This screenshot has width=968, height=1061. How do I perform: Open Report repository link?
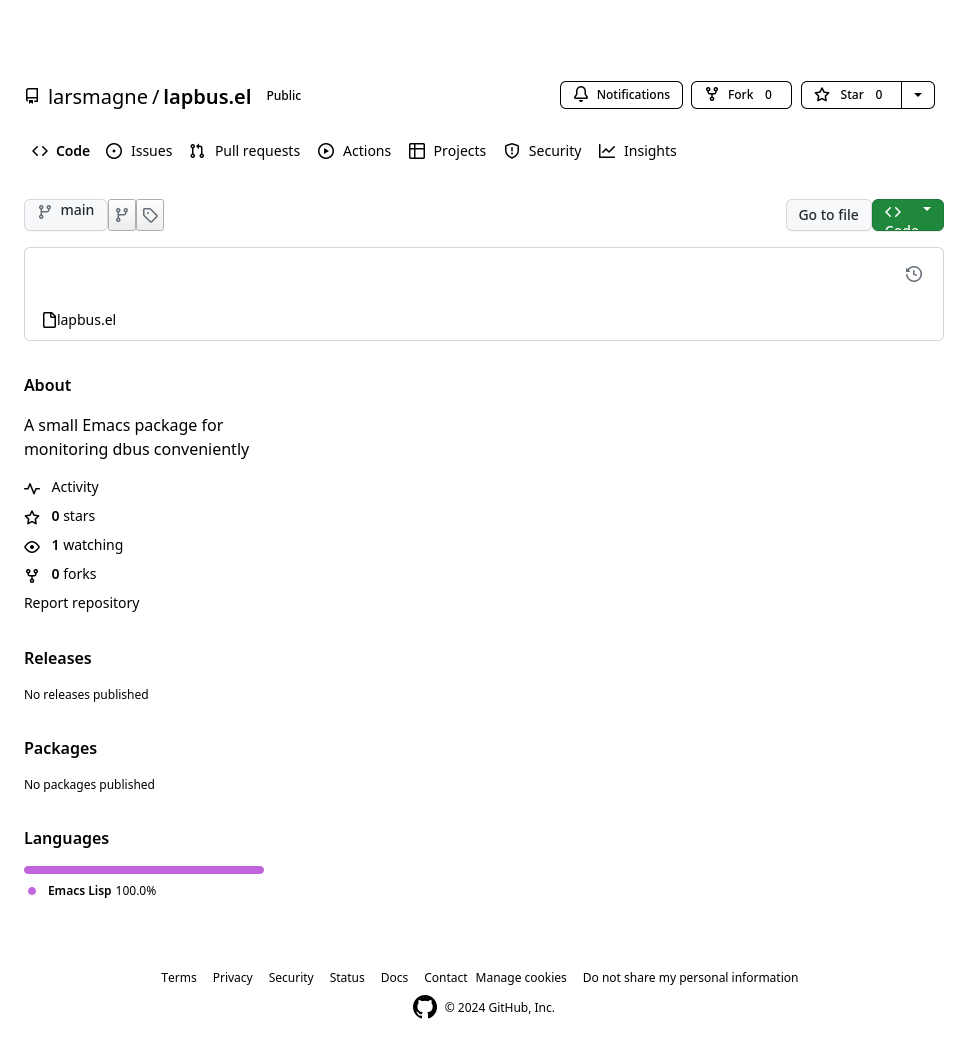[82, 603]
